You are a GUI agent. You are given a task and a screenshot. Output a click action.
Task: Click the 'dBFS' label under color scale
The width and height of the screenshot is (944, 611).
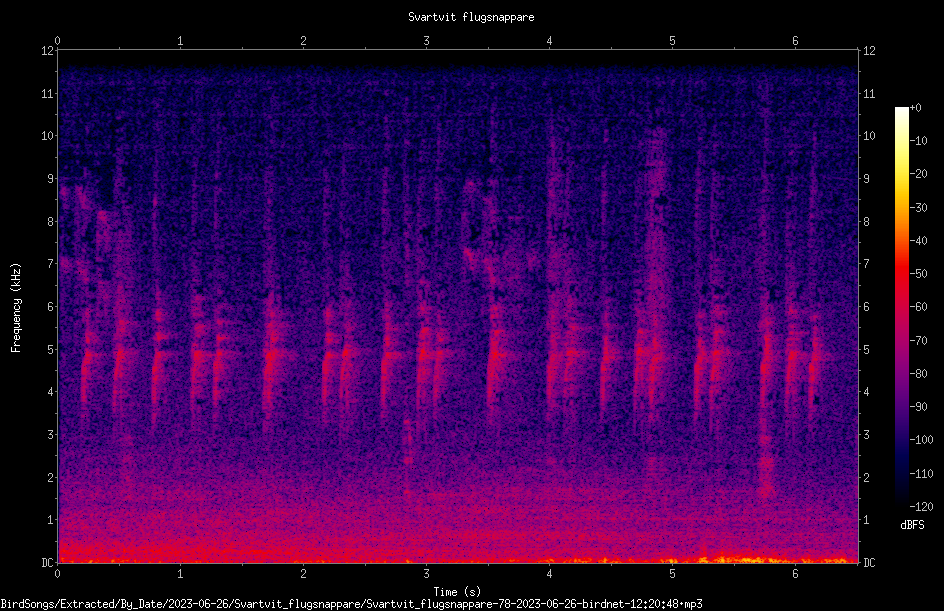(x=912, y=525)
